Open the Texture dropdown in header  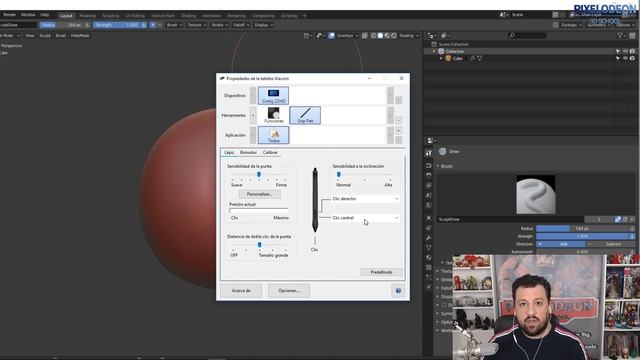[x=196, y=25]
